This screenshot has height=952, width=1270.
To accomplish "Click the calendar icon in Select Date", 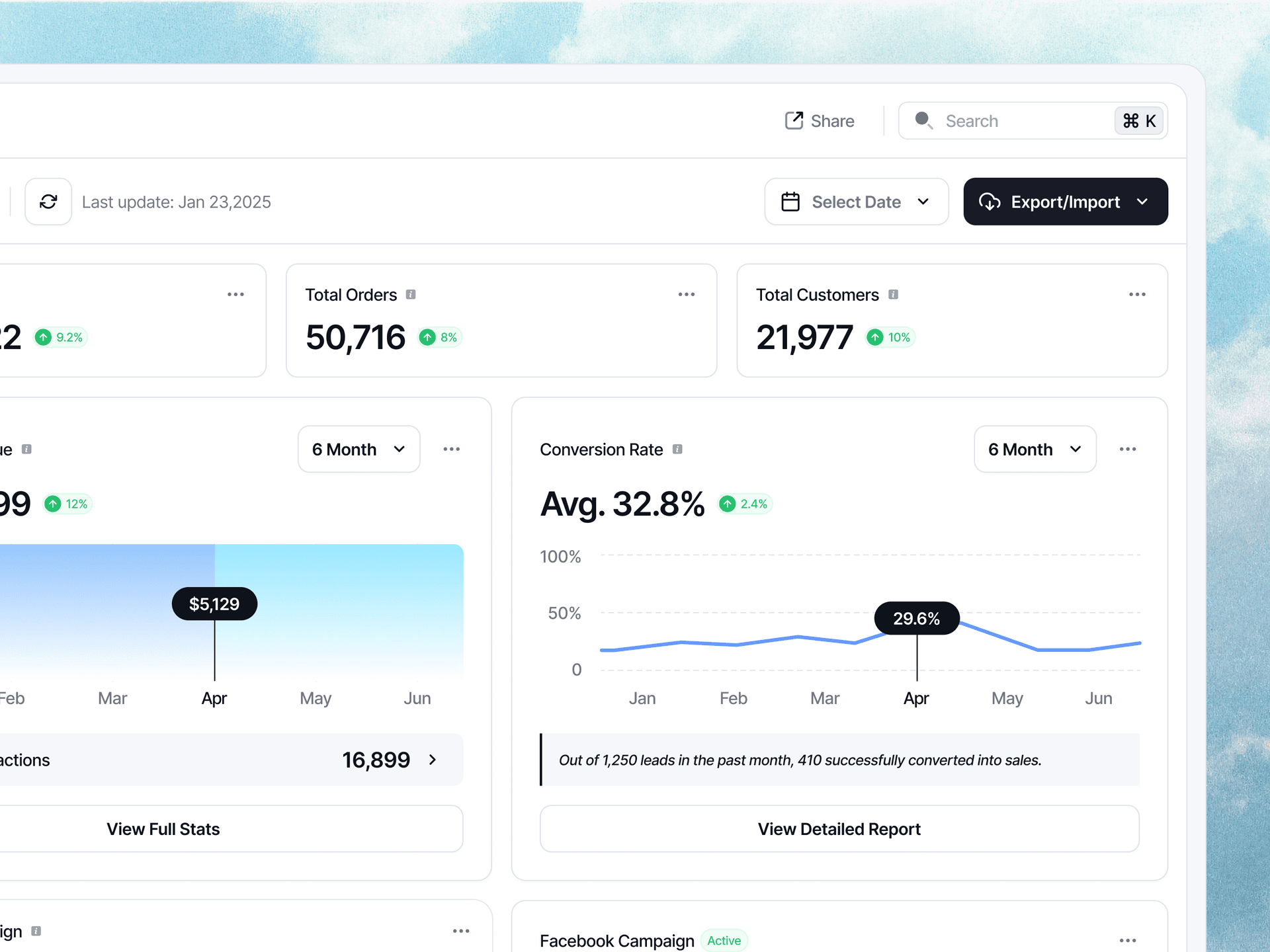I will [791, 202].
